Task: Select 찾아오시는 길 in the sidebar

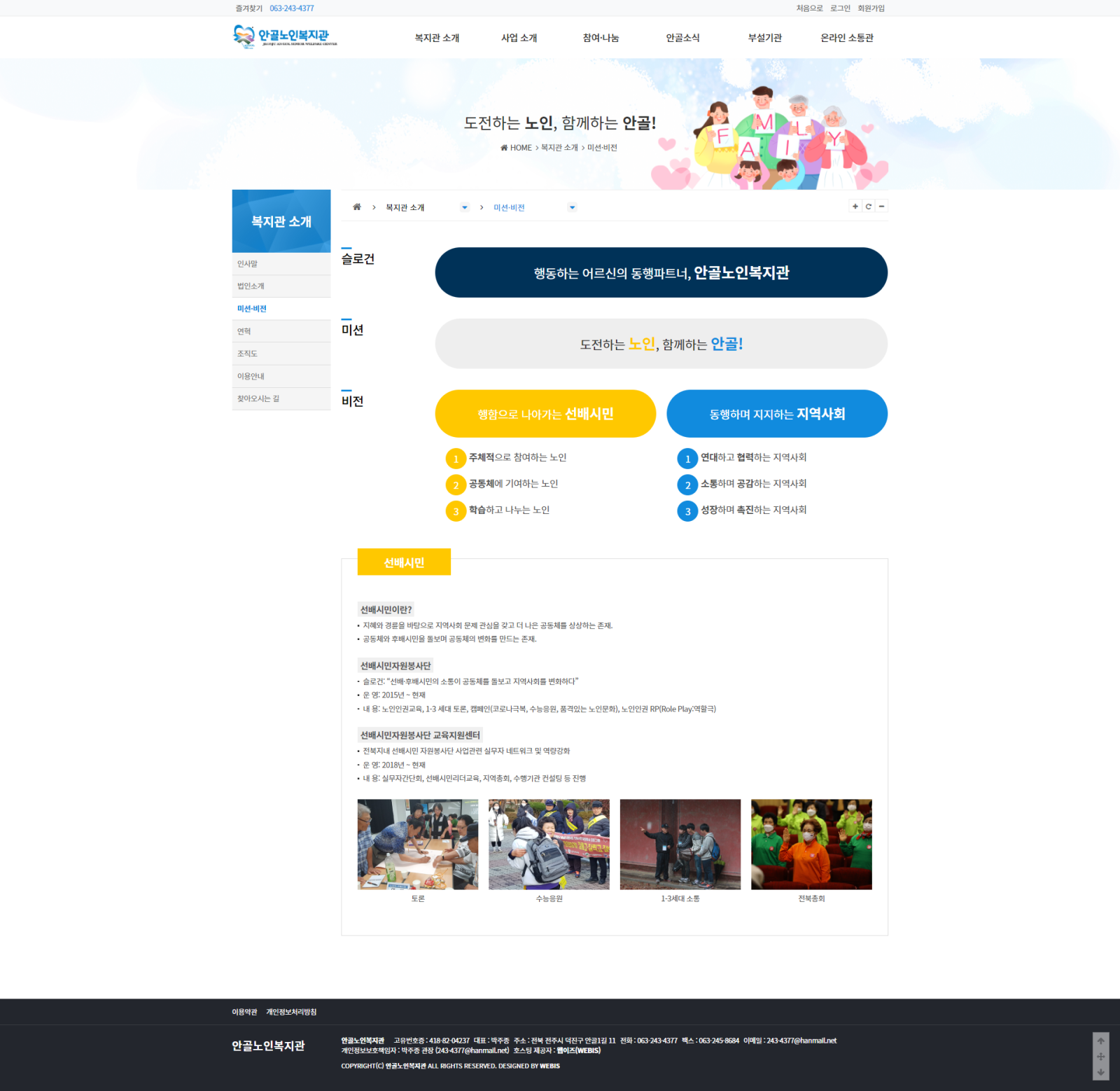Action: click(258, 398)
